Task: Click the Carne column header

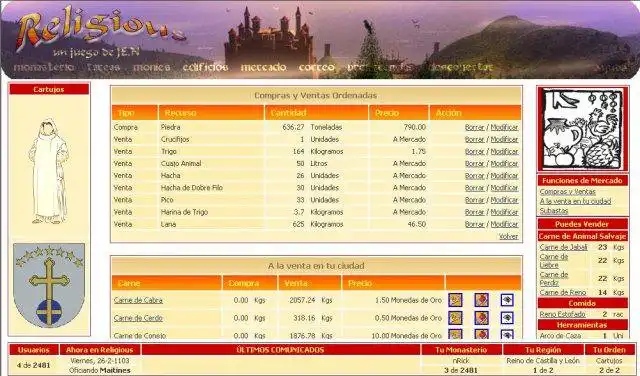Action: pyautogui.click(x=167, y=283)
